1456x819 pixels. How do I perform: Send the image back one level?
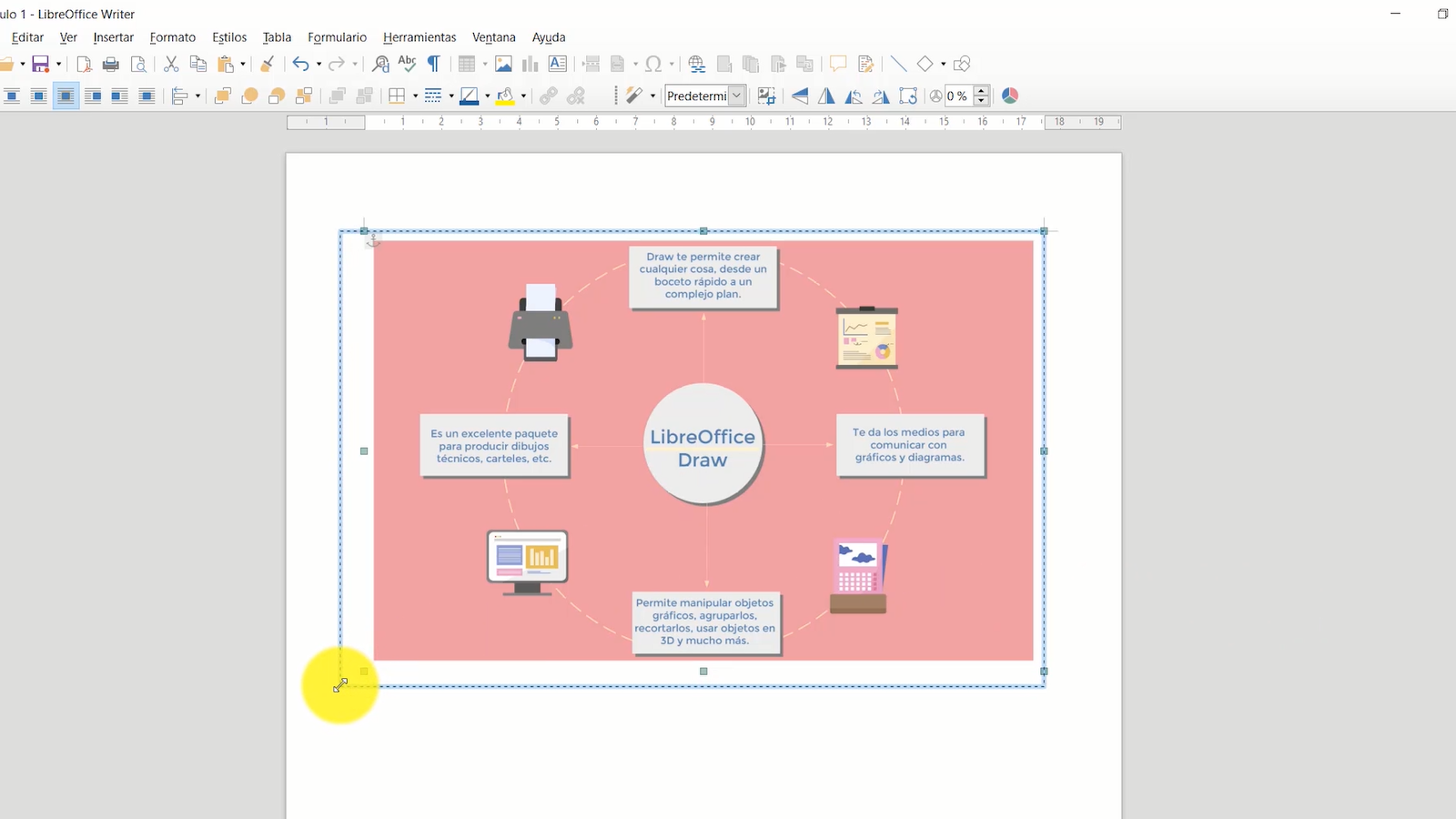click(277, 96)
